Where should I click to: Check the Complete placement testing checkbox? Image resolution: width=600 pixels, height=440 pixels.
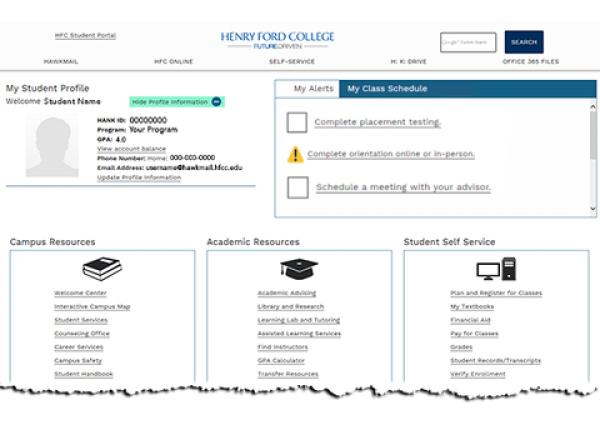(x=297, y=122)
